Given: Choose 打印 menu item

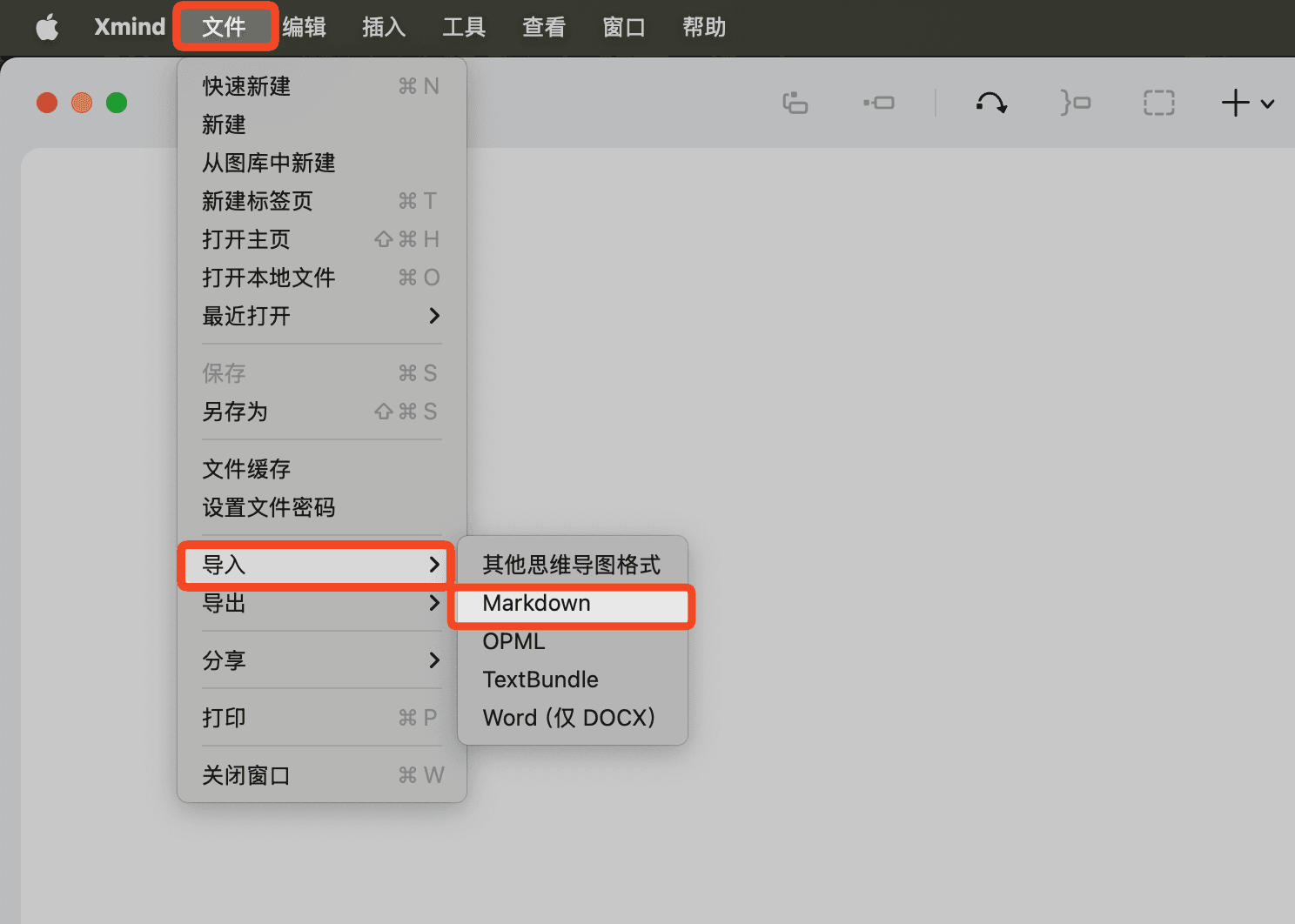Looking at the screenshot, I should (x=322, y=718).
